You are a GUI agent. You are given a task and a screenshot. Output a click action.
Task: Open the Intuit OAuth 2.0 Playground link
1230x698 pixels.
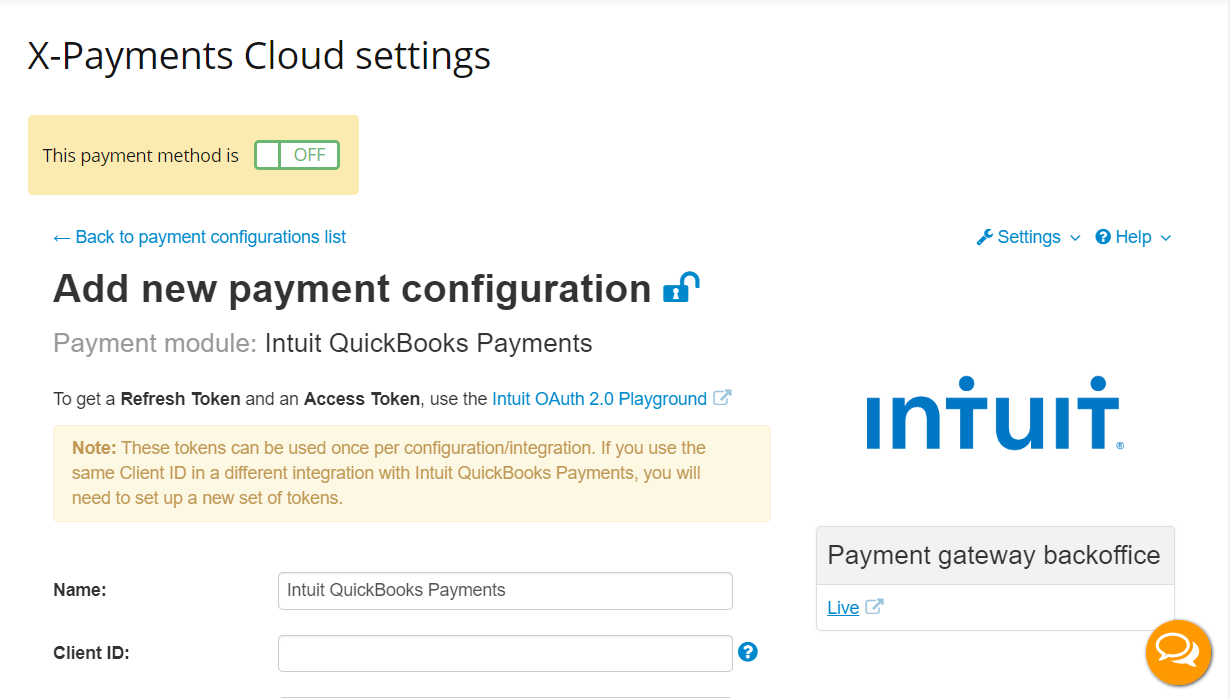[600, 399]
